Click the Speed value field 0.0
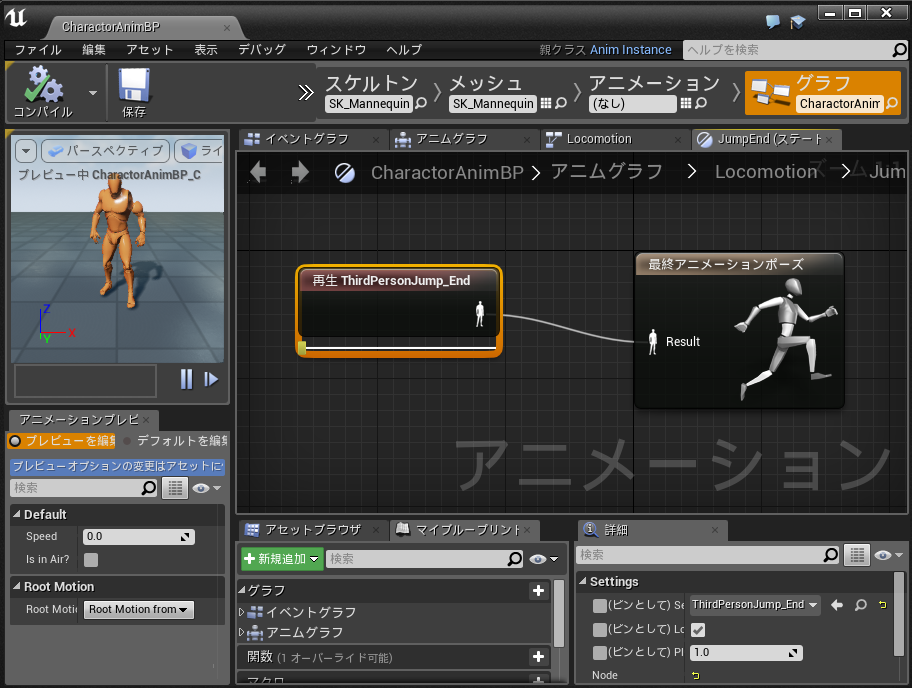Screen dimensions: 912x688 point(139,536)
